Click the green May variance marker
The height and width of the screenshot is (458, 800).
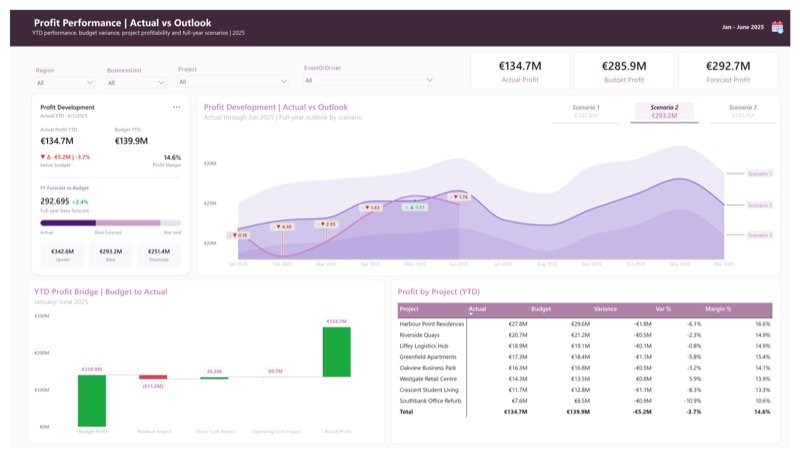pyautogui.click(x=415, y=208)
